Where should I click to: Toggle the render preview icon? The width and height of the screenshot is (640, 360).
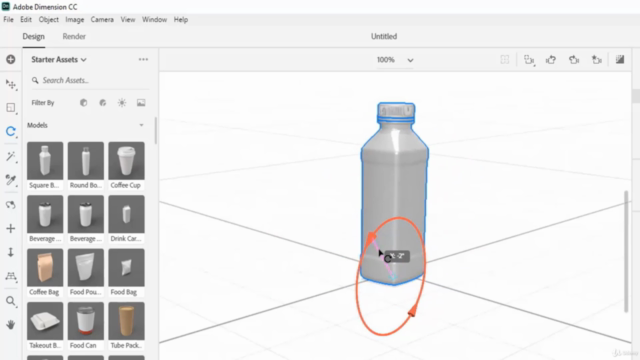[x=620, y=60]
